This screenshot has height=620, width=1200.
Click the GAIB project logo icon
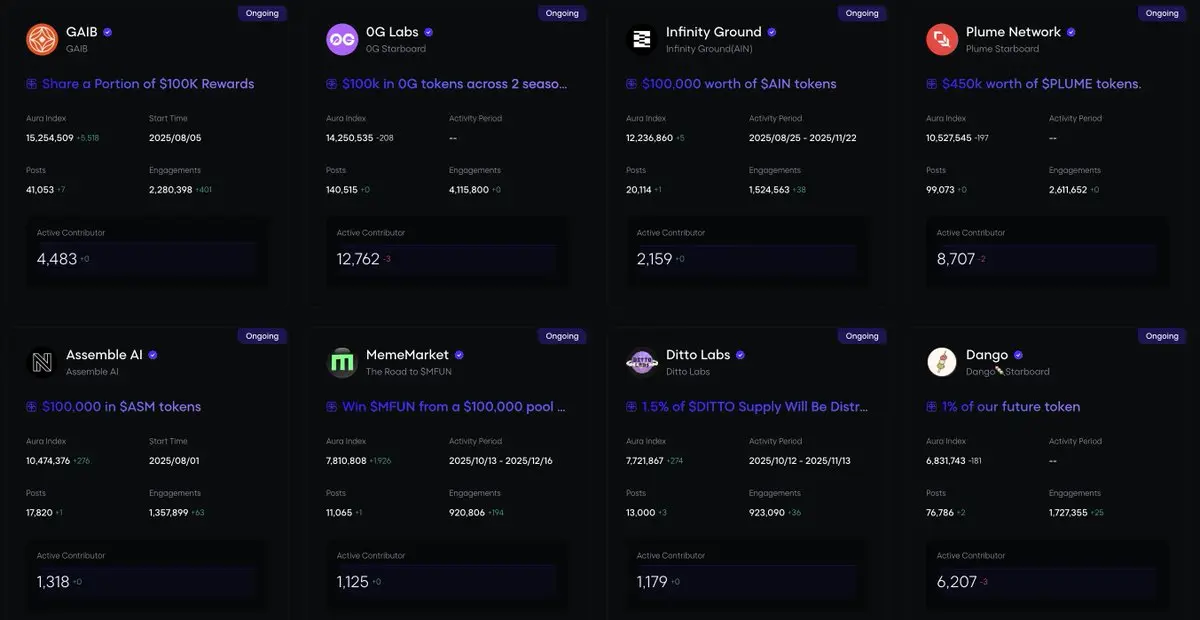point(42,39)
